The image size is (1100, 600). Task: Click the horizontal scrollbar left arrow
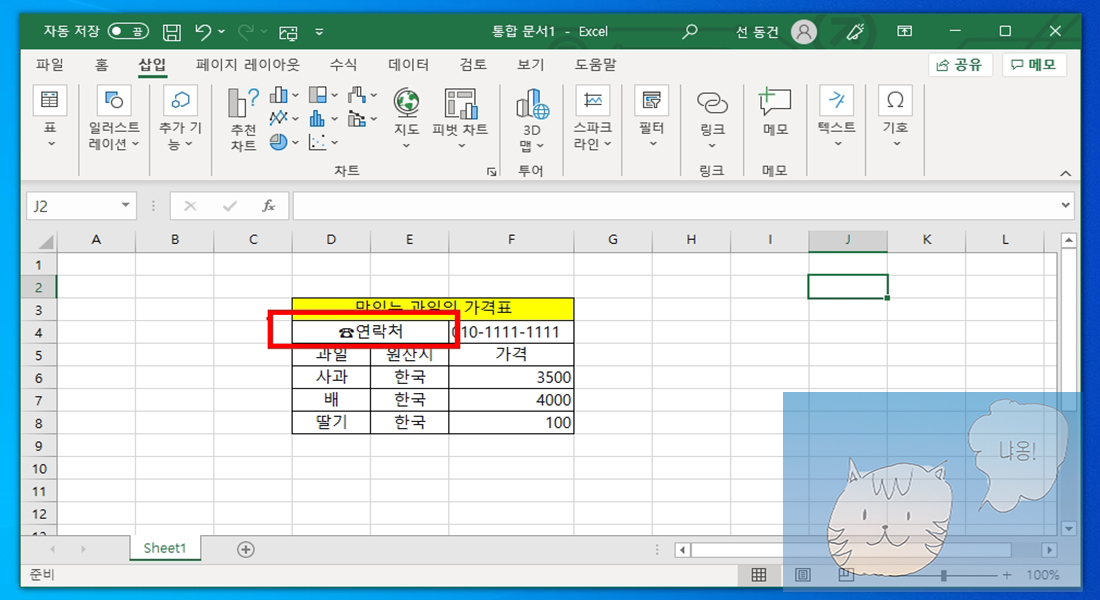683,550
